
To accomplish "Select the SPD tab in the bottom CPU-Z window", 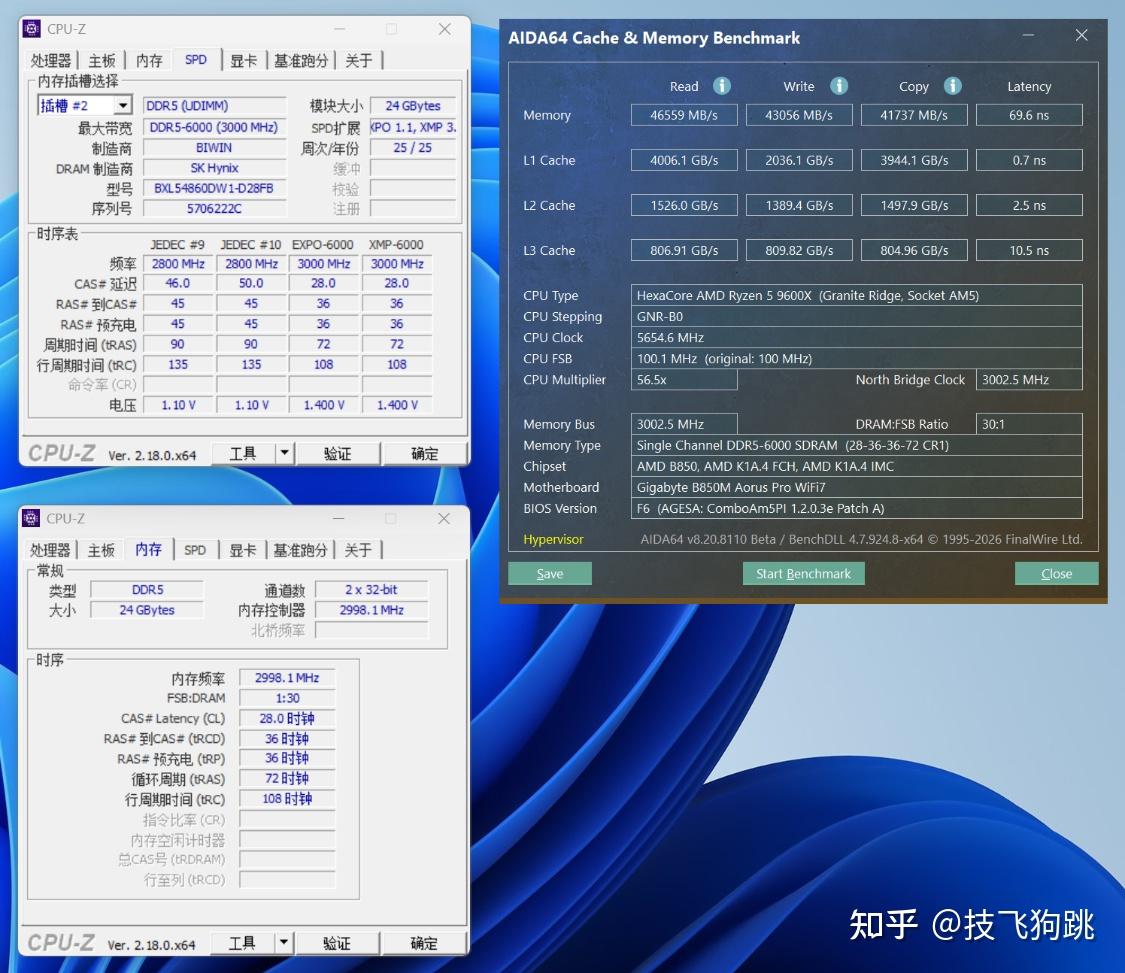I will [x=195, y=550].
